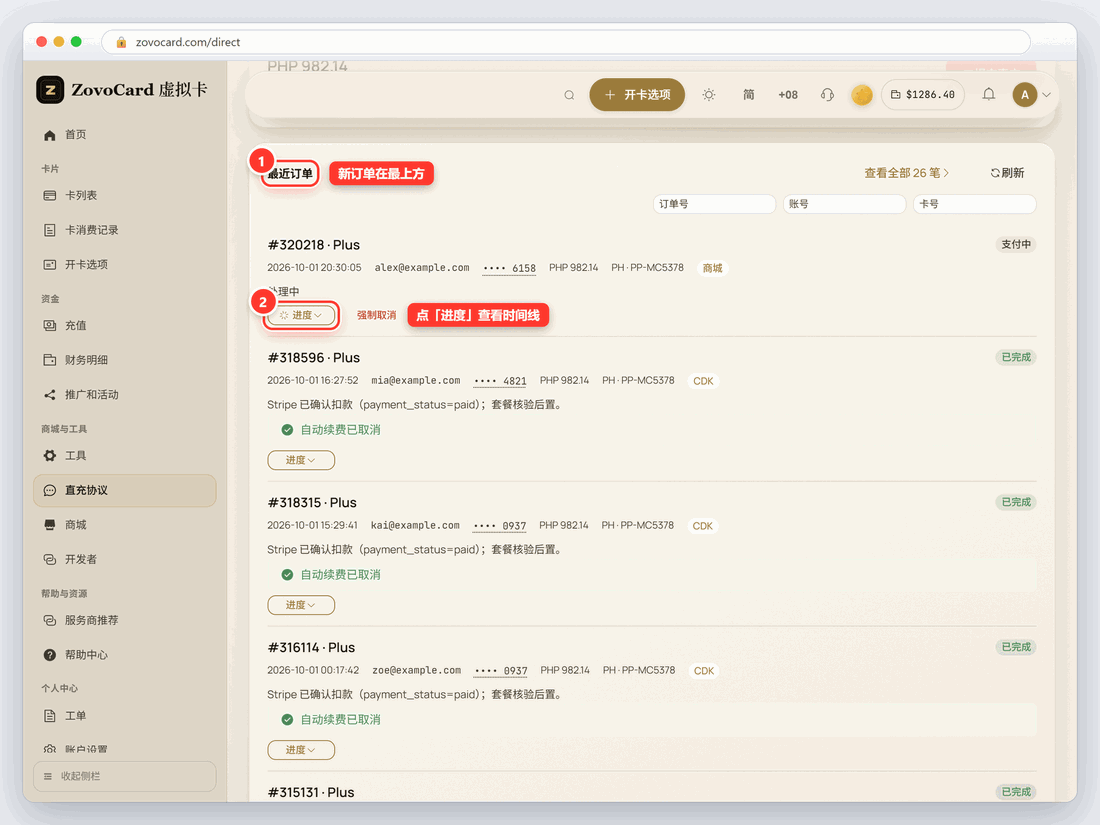The image size is (1100, 825).
Task: Click the 开卡选项 gold button
Action: coord(637,95)
